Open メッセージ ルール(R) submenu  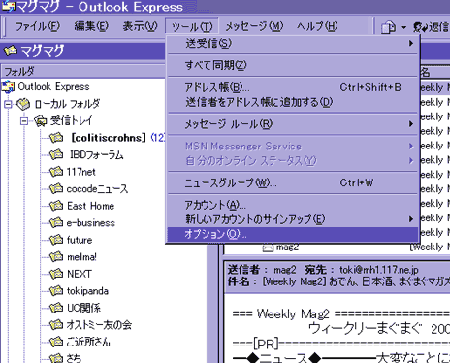pyautogui.click(x=293, y=124)
